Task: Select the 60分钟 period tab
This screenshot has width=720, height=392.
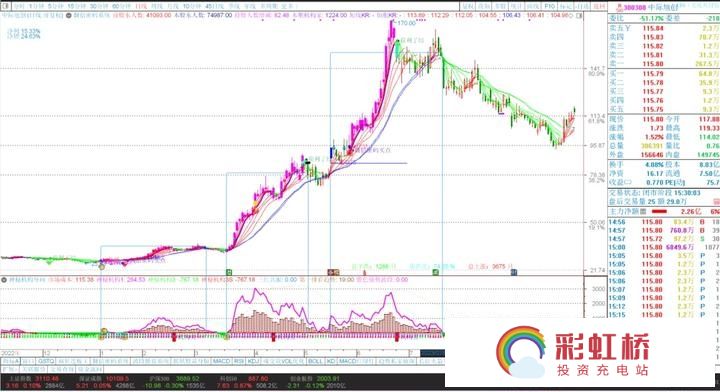Action: [122, 6]
